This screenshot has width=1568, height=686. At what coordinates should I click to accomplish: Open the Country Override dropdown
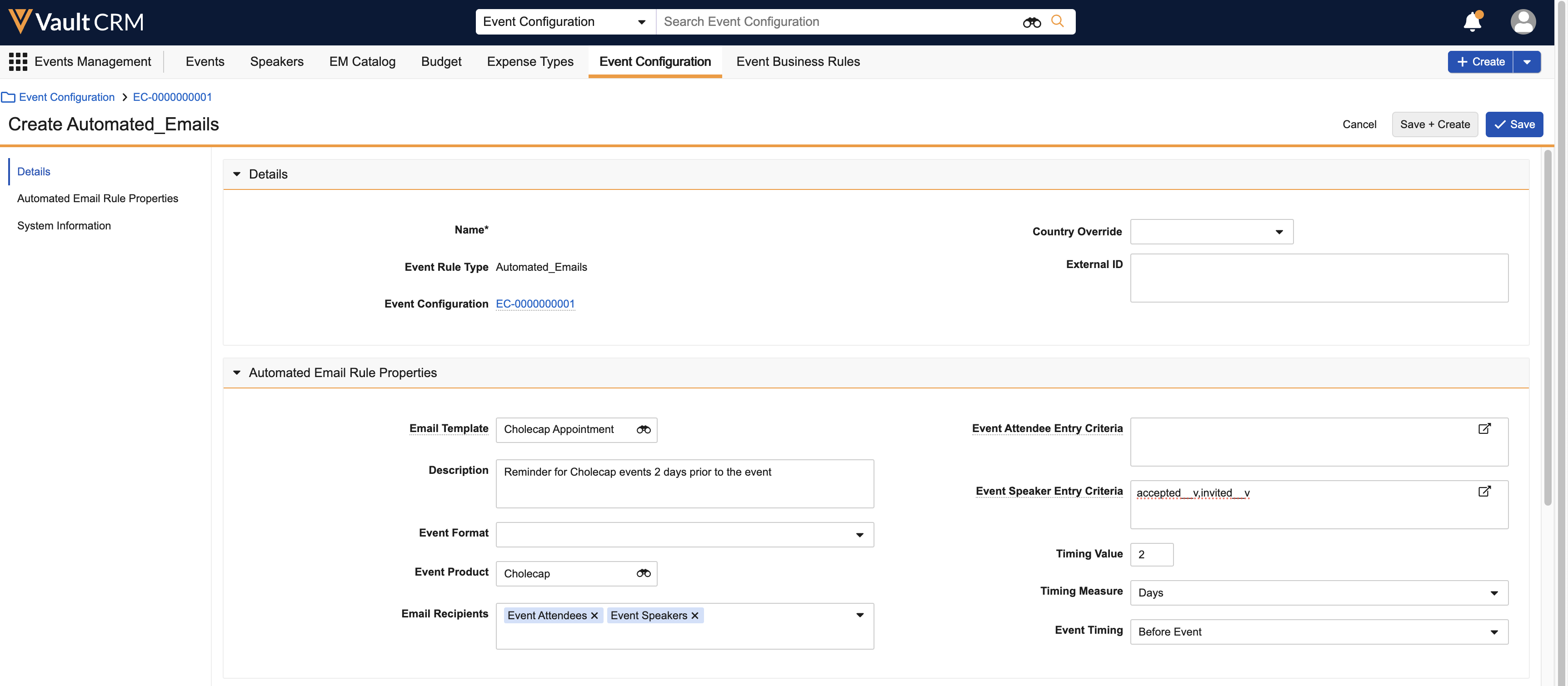(1211, 232)
